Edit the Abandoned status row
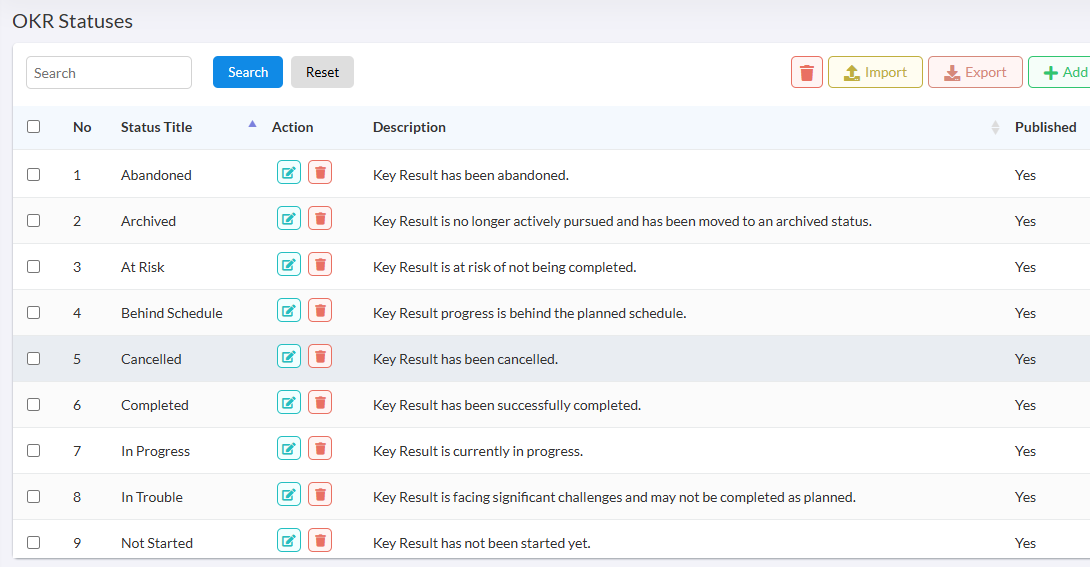 click(x=288, y=172)
